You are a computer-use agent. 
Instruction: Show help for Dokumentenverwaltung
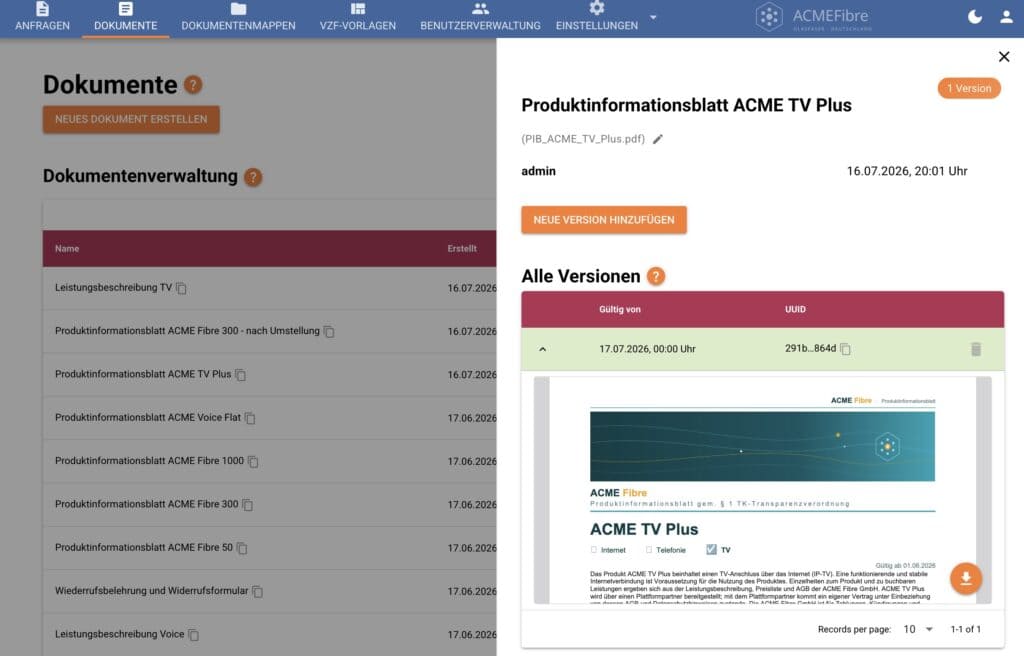pyautogui.click(x=253, y=176)
